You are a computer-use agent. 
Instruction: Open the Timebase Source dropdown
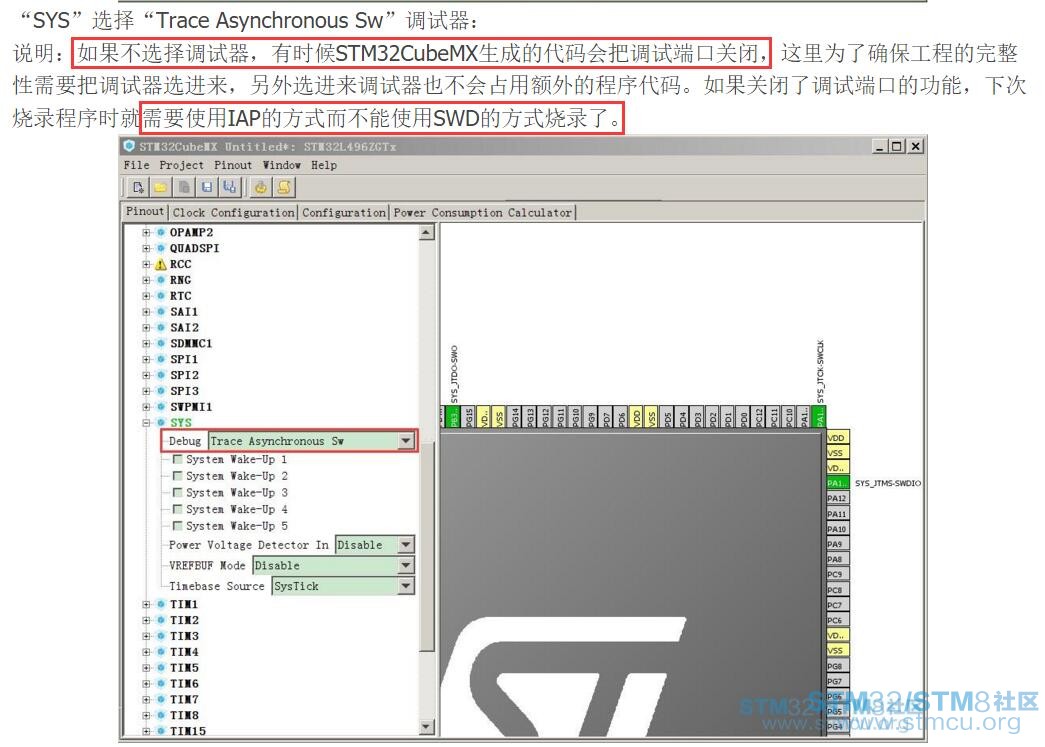(343, 586)
